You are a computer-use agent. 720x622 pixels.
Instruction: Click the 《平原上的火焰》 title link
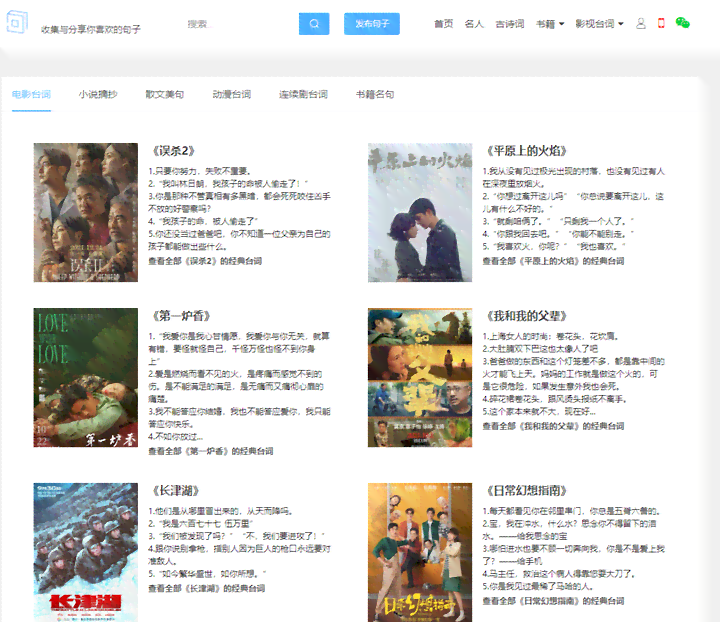pyautogui.click(x=527, y=151)
